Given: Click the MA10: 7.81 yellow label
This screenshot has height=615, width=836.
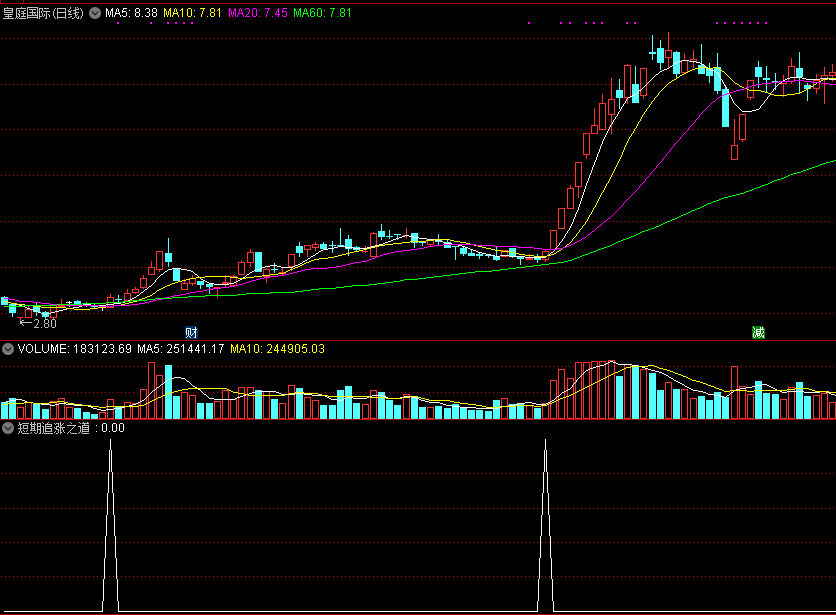Looking at the screenshot, I should (x=192, y=13).
